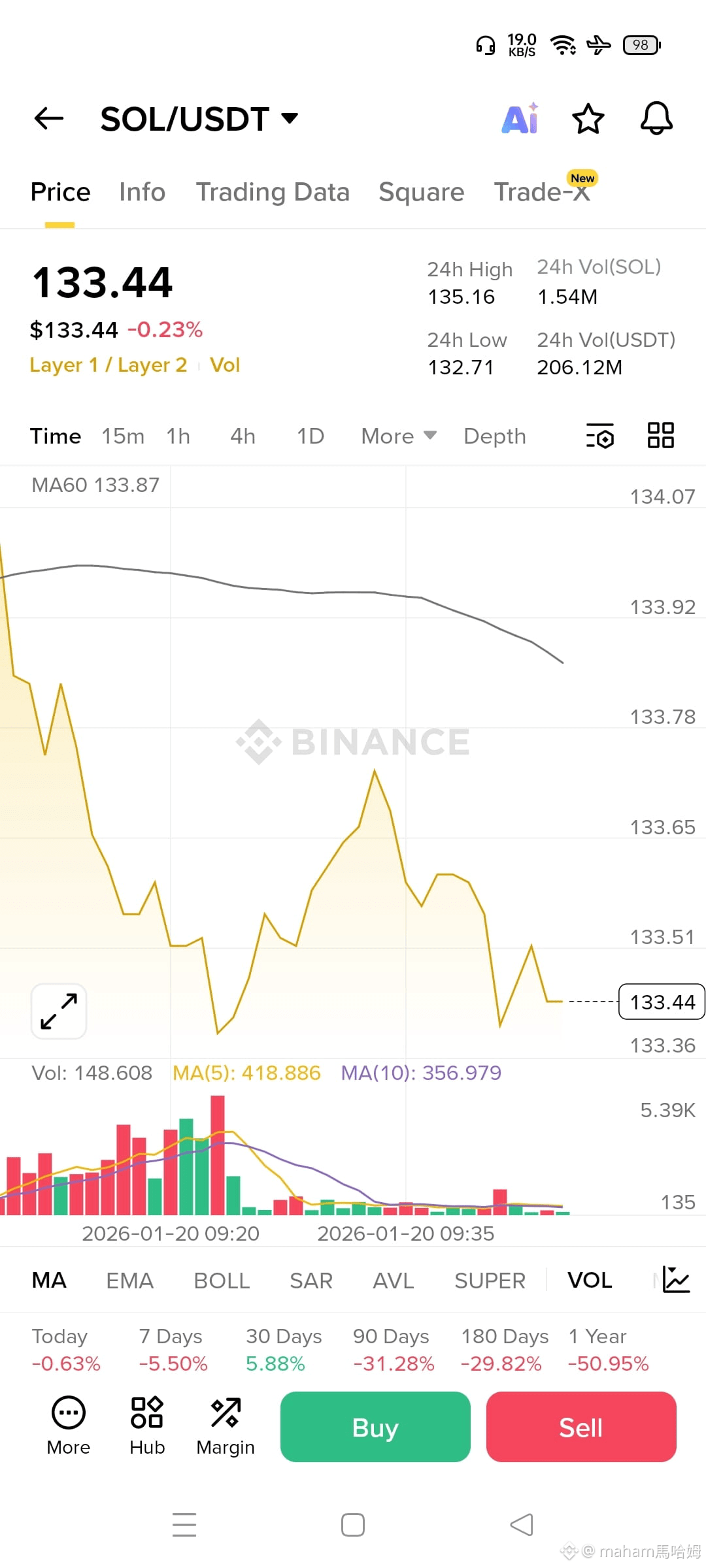Toggle the MA indicator

click(x=49, y=1280)
